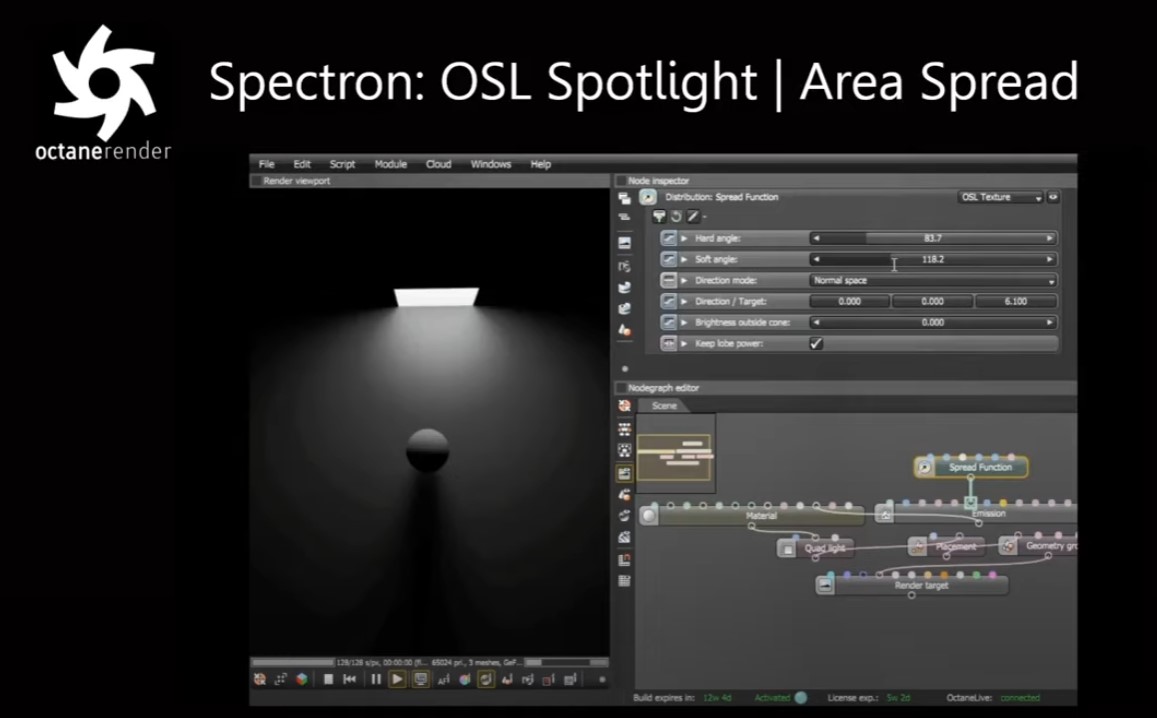Click the Activated status indicator circle
The height and width of the screenshot is (718, 1157).
coord(801,697)
